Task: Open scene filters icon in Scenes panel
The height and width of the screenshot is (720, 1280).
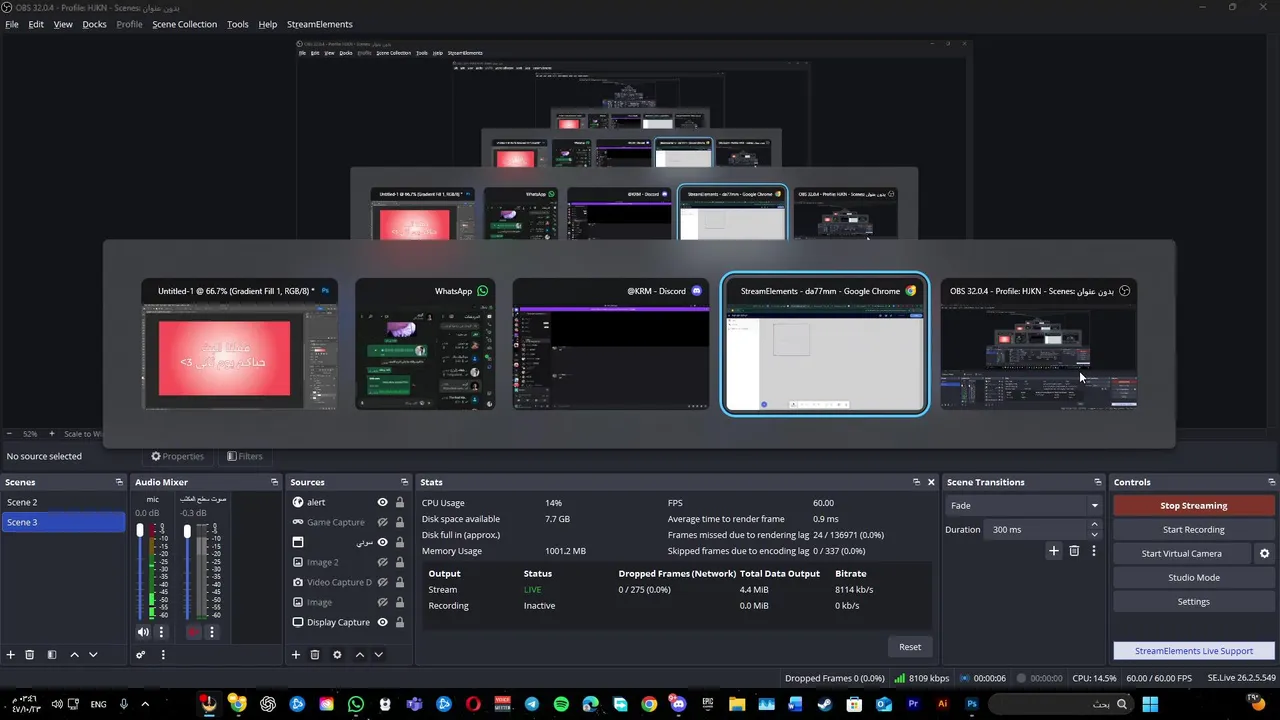Action: point(52,655)
